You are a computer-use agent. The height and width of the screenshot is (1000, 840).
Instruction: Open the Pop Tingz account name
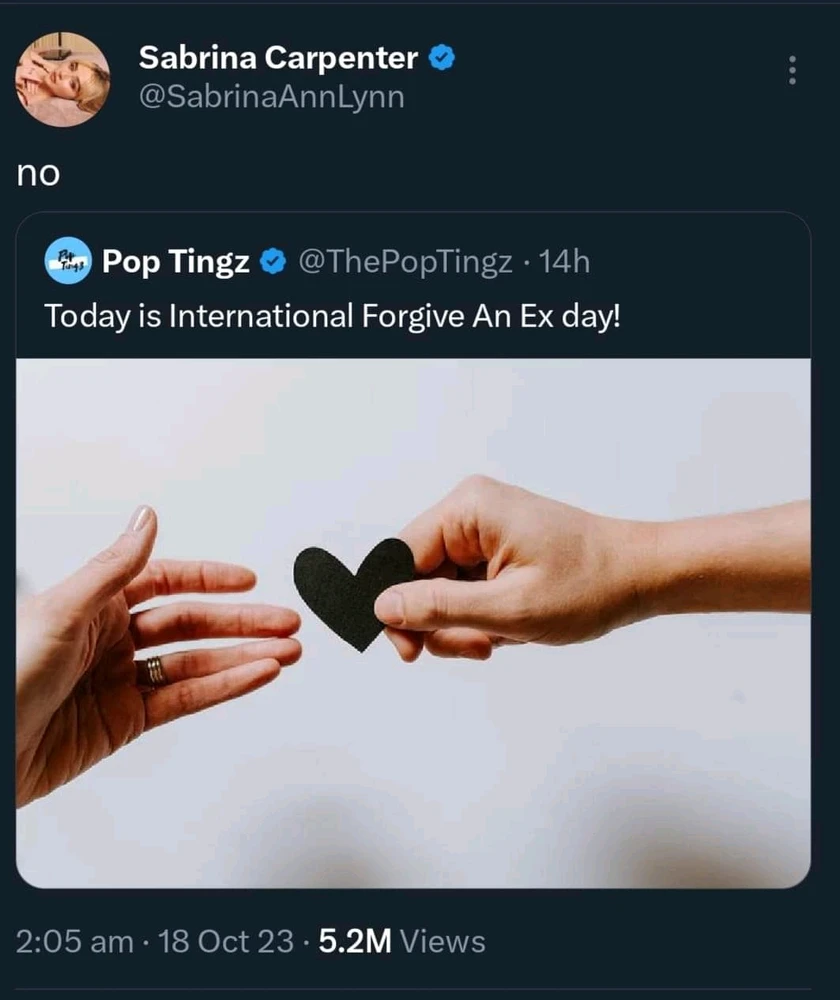176,263
